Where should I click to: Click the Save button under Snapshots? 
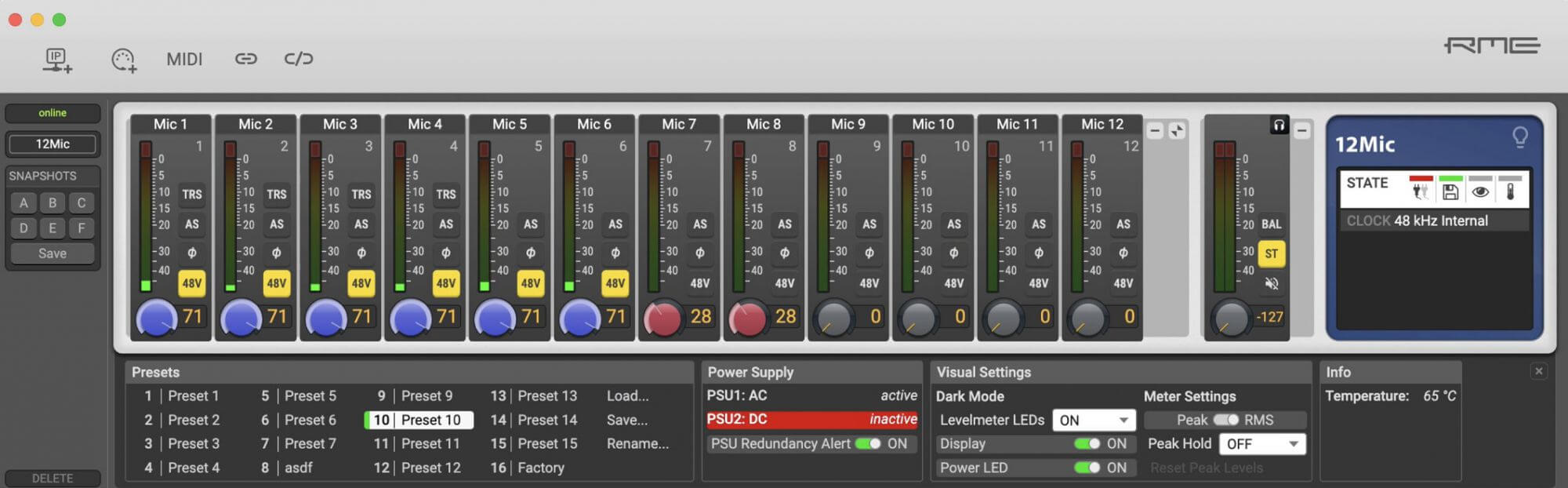[53, 253]
